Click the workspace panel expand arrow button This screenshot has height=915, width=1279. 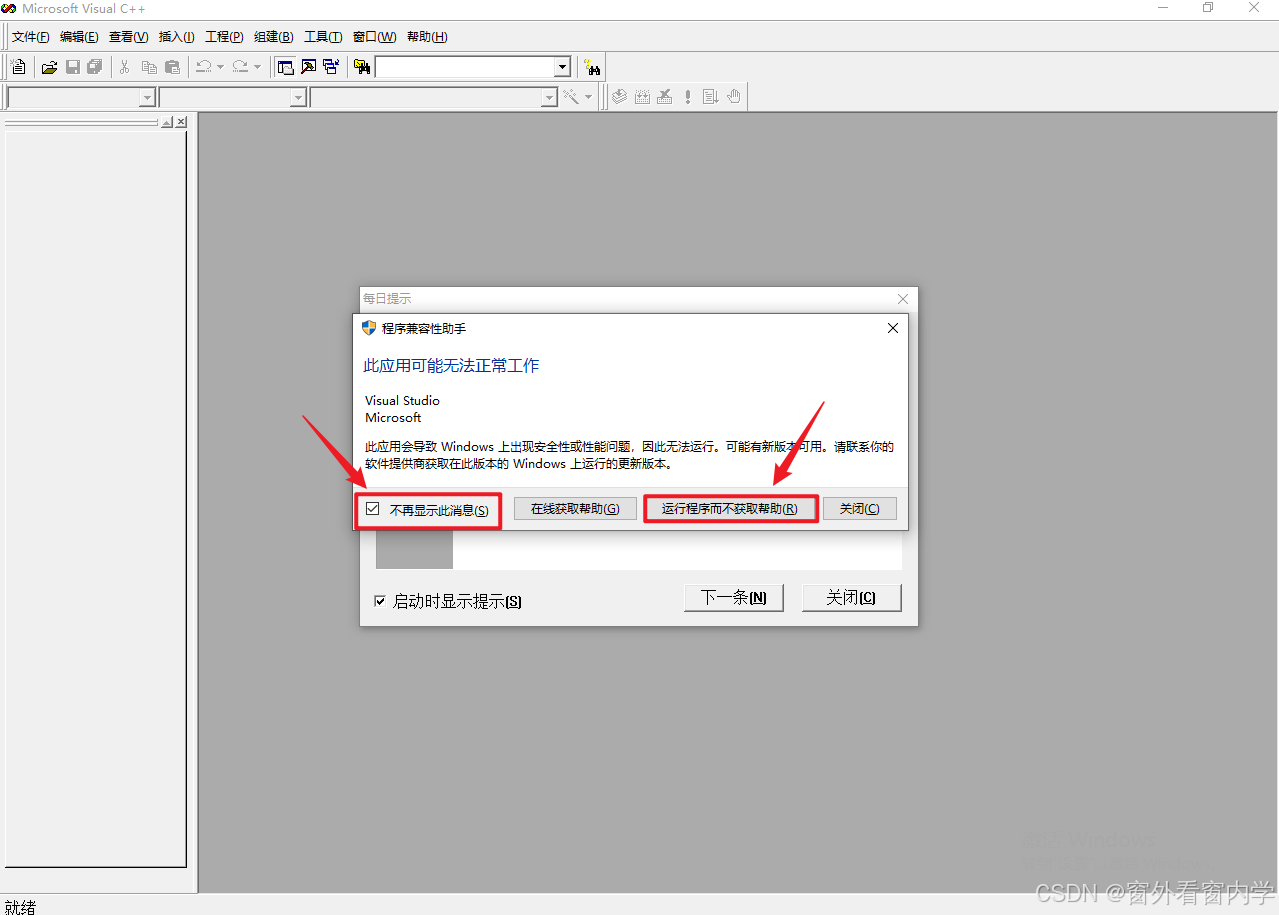pos(167,122)
